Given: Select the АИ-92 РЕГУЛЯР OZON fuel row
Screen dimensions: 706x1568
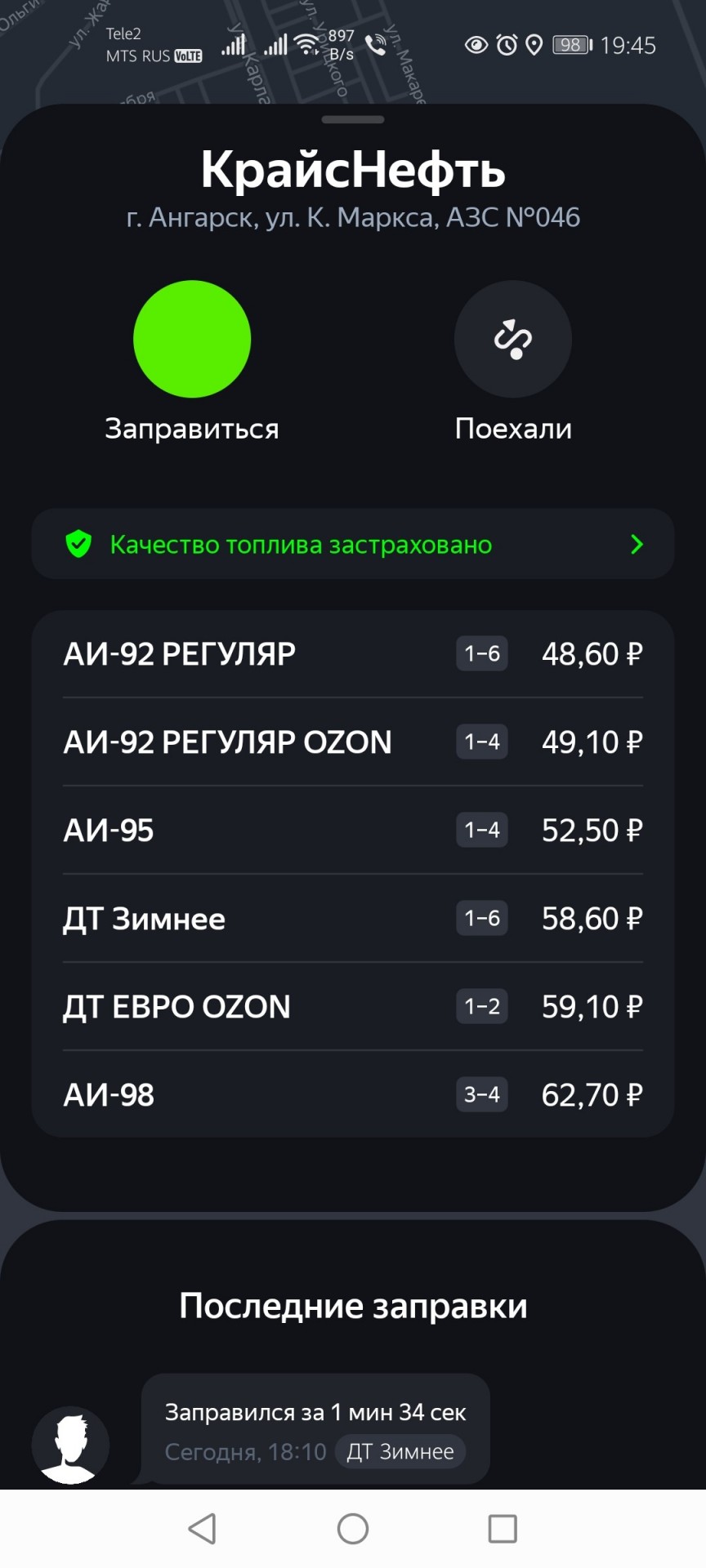Looking at the screenshot, I should pos(353,742).
